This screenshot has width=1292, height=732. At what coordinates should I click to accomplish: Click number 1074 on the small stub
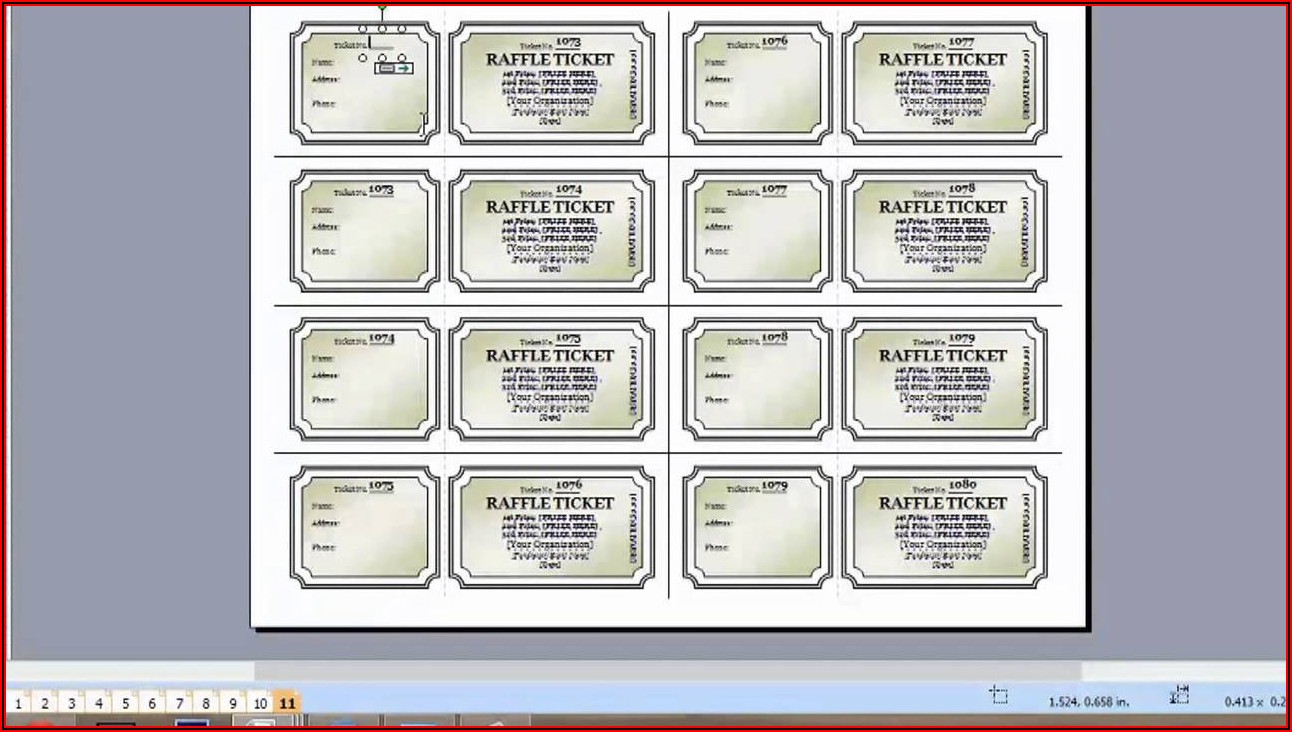click(381, 338)
